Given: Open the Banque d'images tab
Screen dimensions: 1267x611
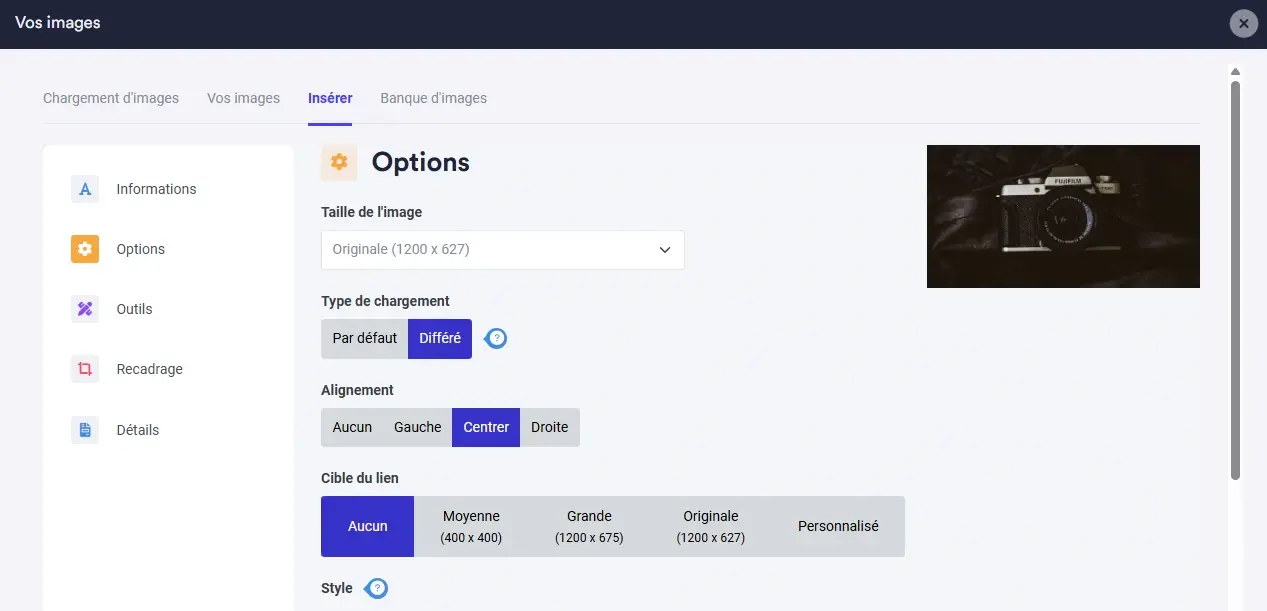Looking at the screenshot, I should click(434, 98).
